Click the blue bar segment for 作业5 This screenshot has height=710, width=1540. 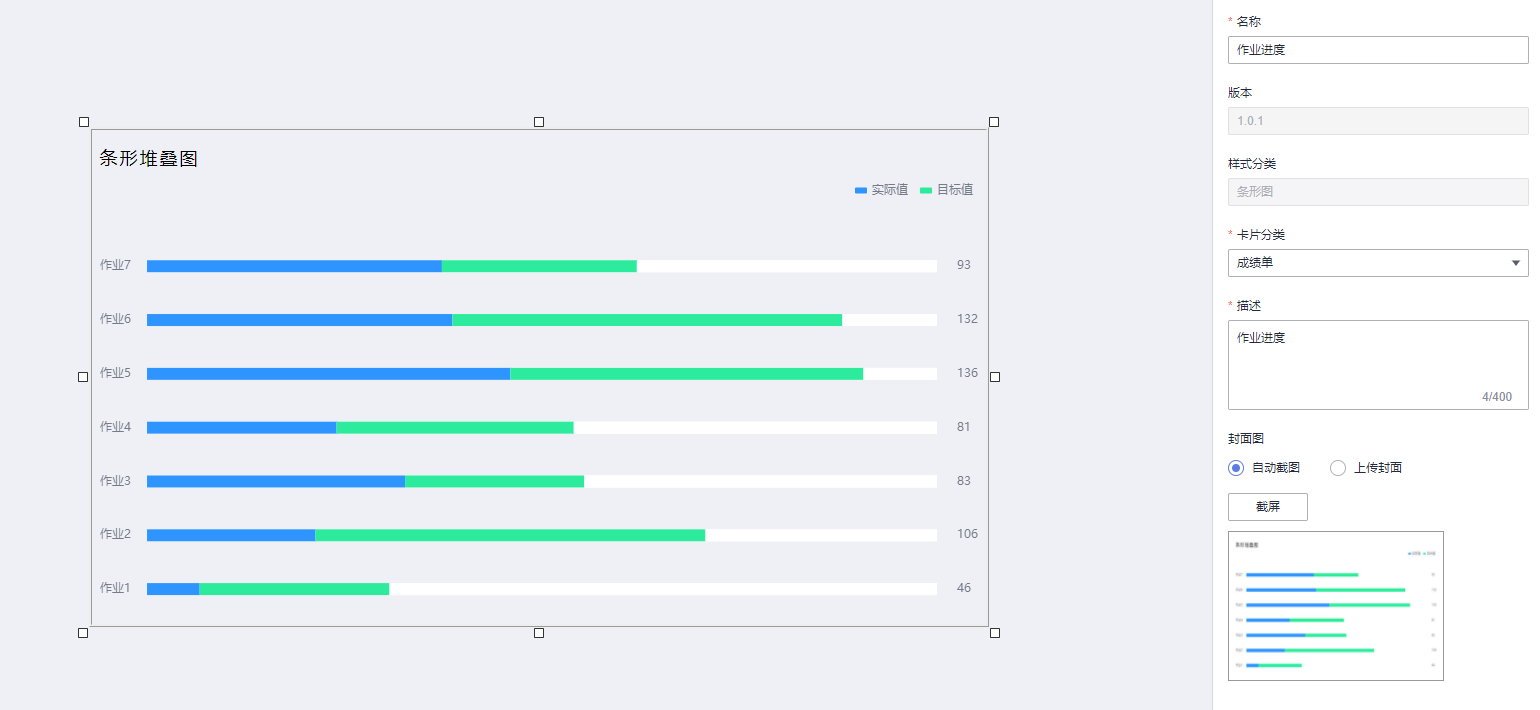click(x=328, y=374)
